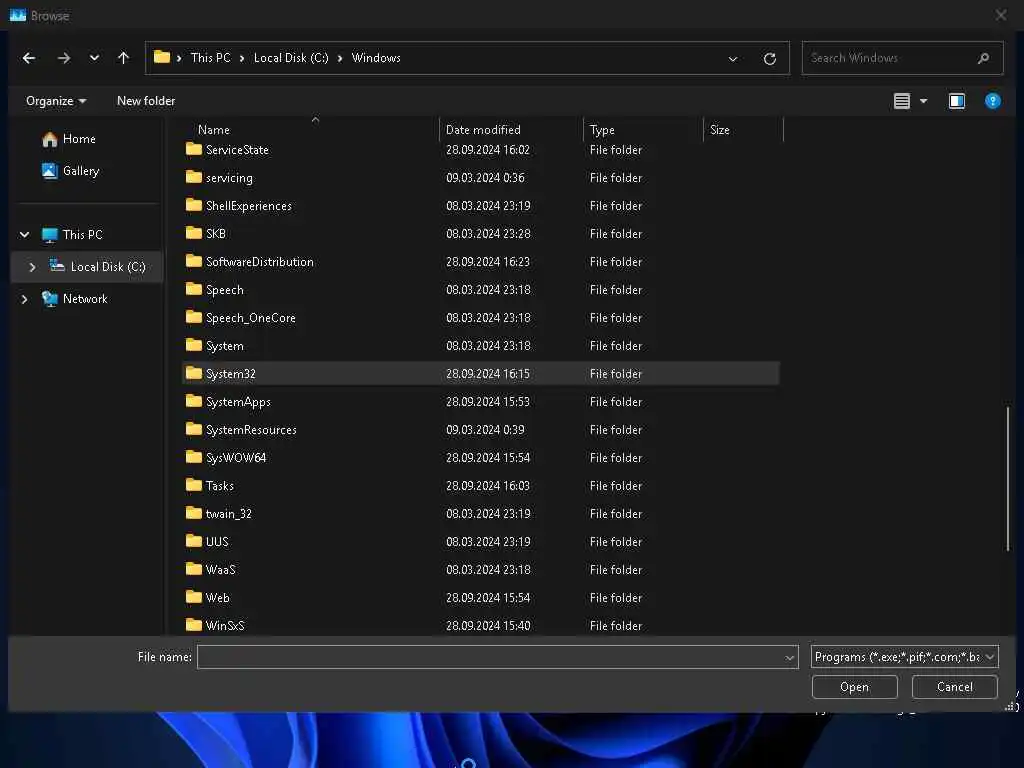Click Local Disk (C:) breadcrumb
This screenshot has height=768, width=1024.
point(291,58)
